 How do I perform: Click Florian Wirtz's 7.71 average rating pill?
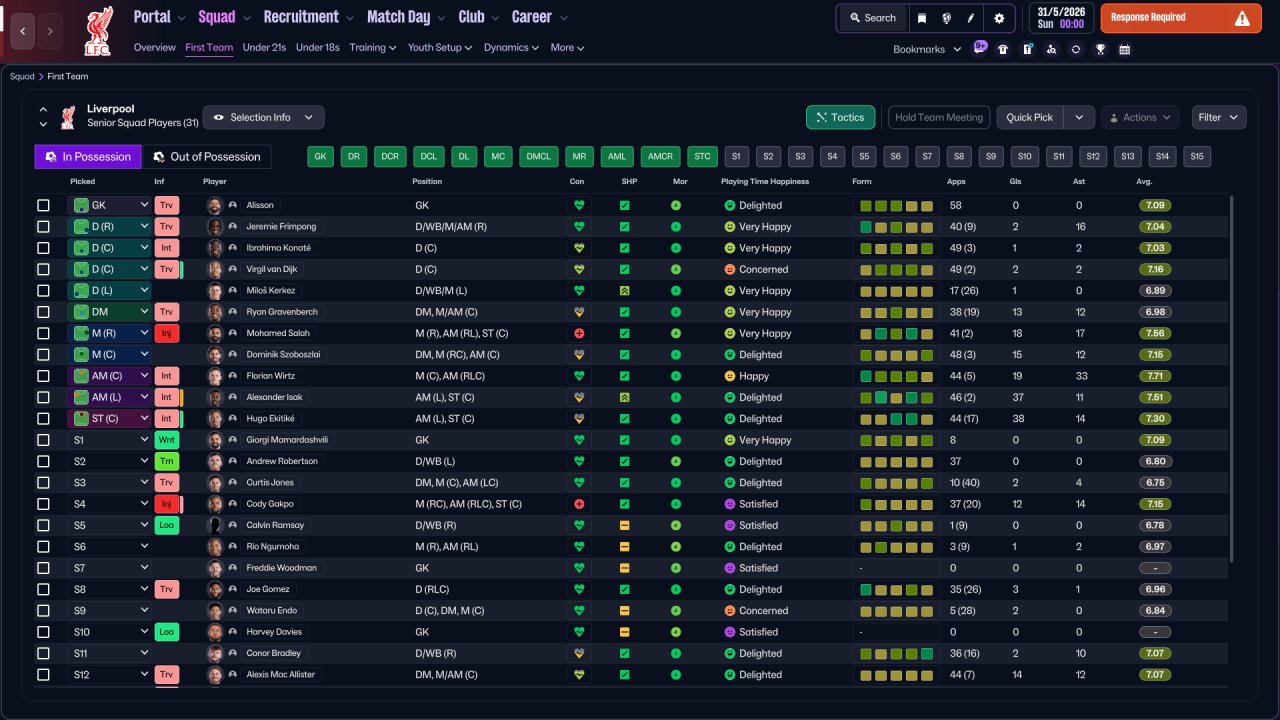(1155, 376)
